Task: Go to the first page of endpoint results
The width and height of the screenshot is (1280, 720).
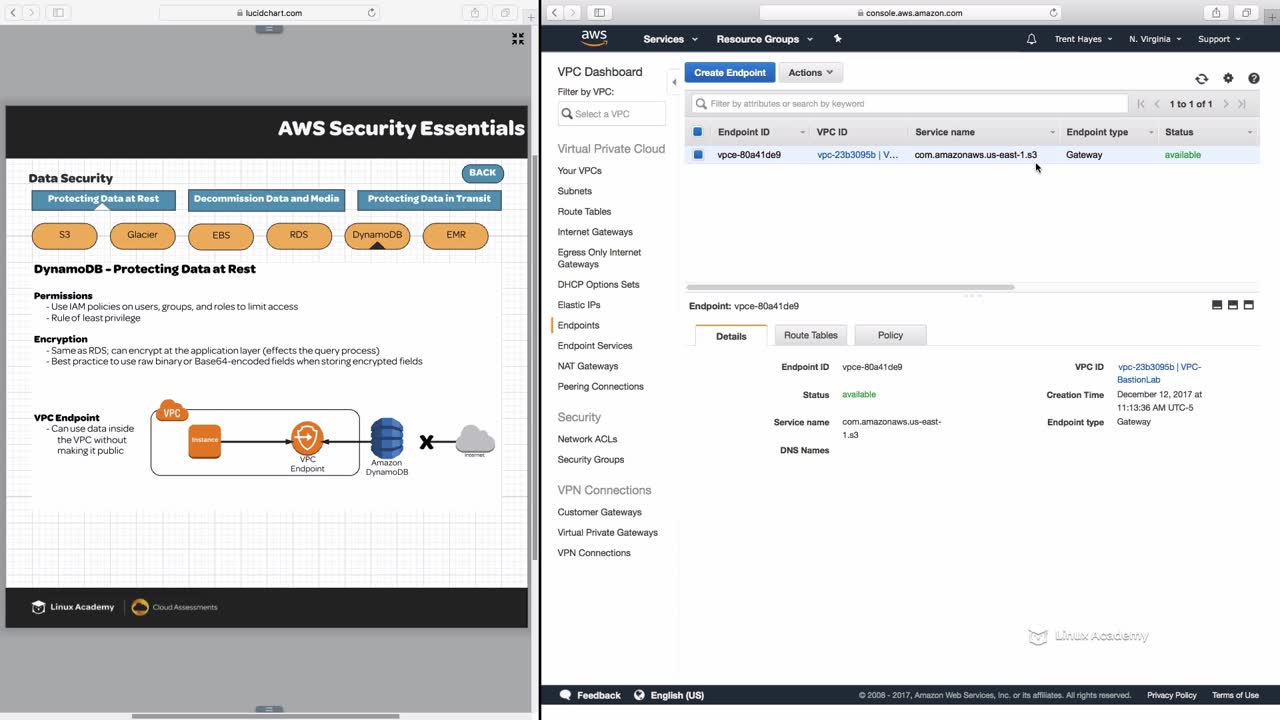Action: click(x=1141, y=104)
